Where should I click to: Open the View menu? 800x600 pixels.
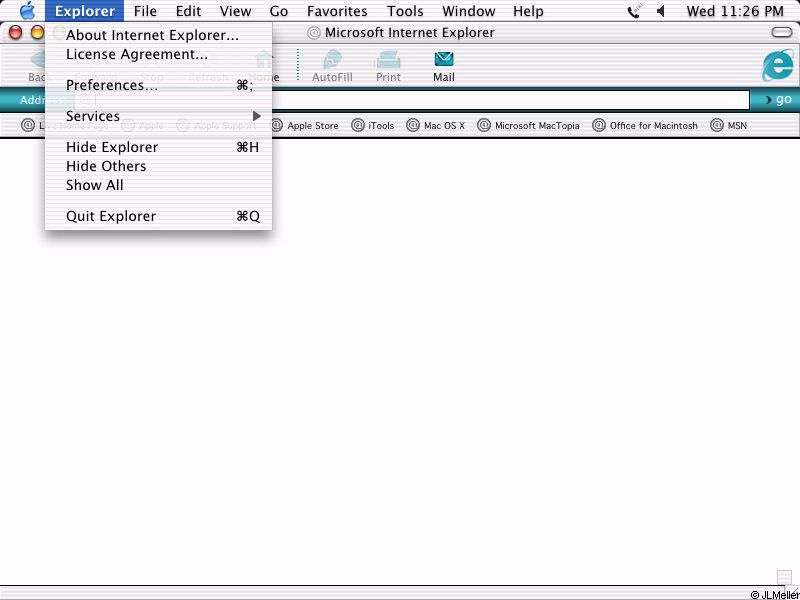coord(235,11)
